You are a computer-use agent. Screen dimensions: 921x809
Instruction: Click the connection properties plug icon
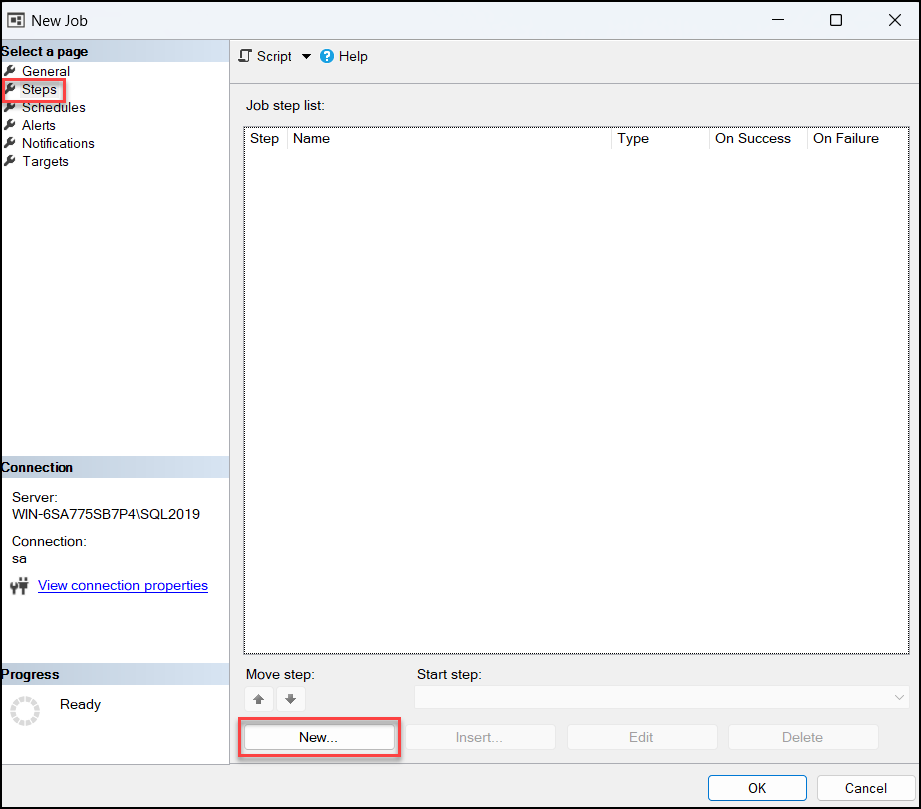point(20,586)
